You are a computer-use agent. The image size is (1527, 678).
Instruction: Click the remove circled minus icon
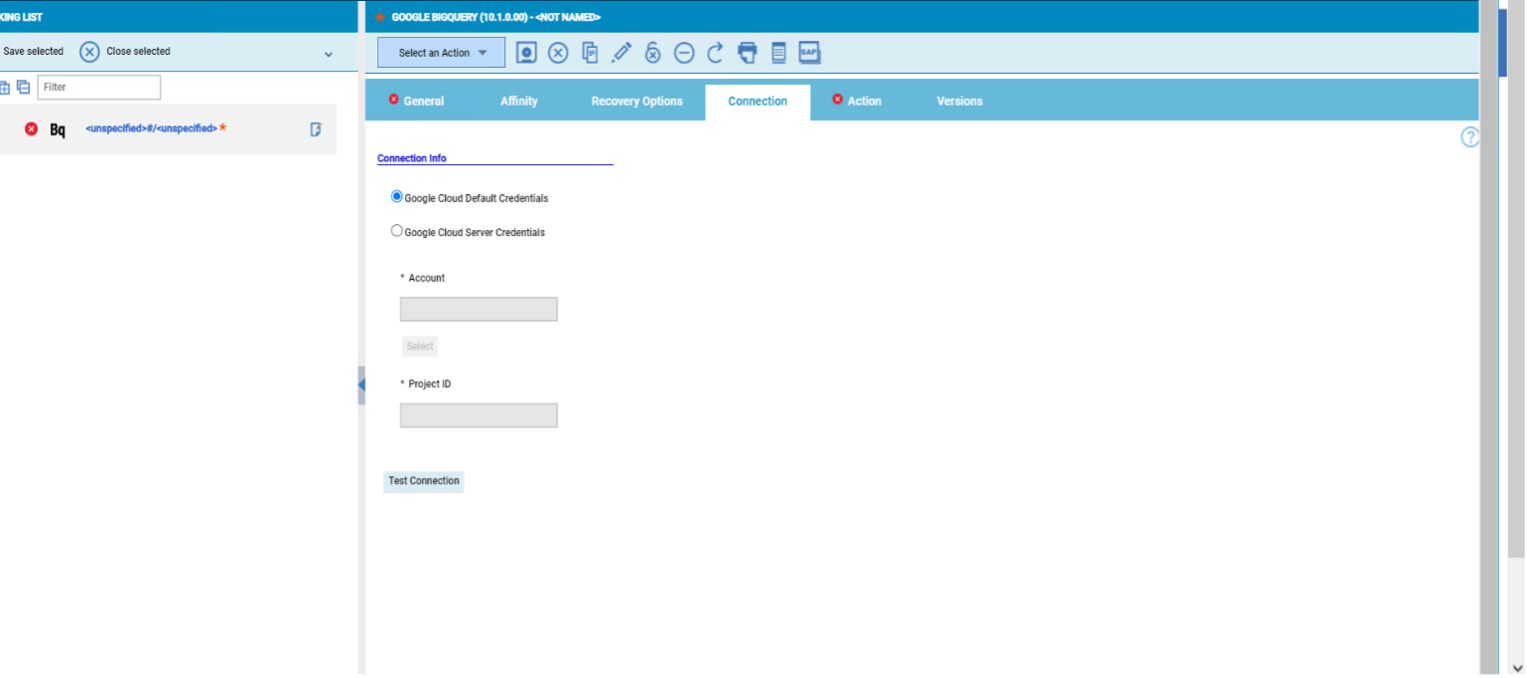[684, 52]
